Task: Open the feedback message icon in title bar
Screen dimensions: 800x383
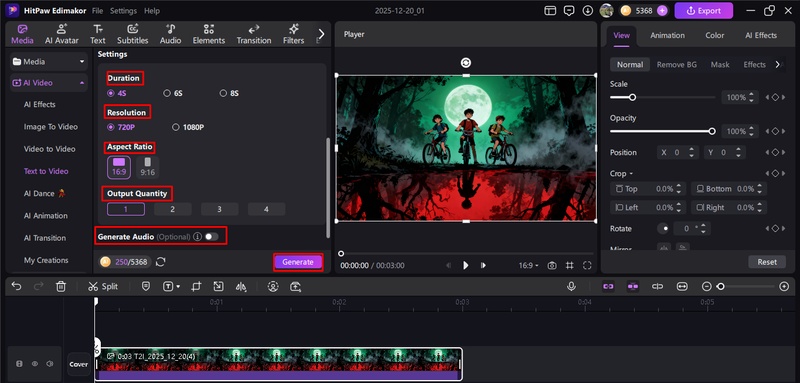Action: coord(569,11)
